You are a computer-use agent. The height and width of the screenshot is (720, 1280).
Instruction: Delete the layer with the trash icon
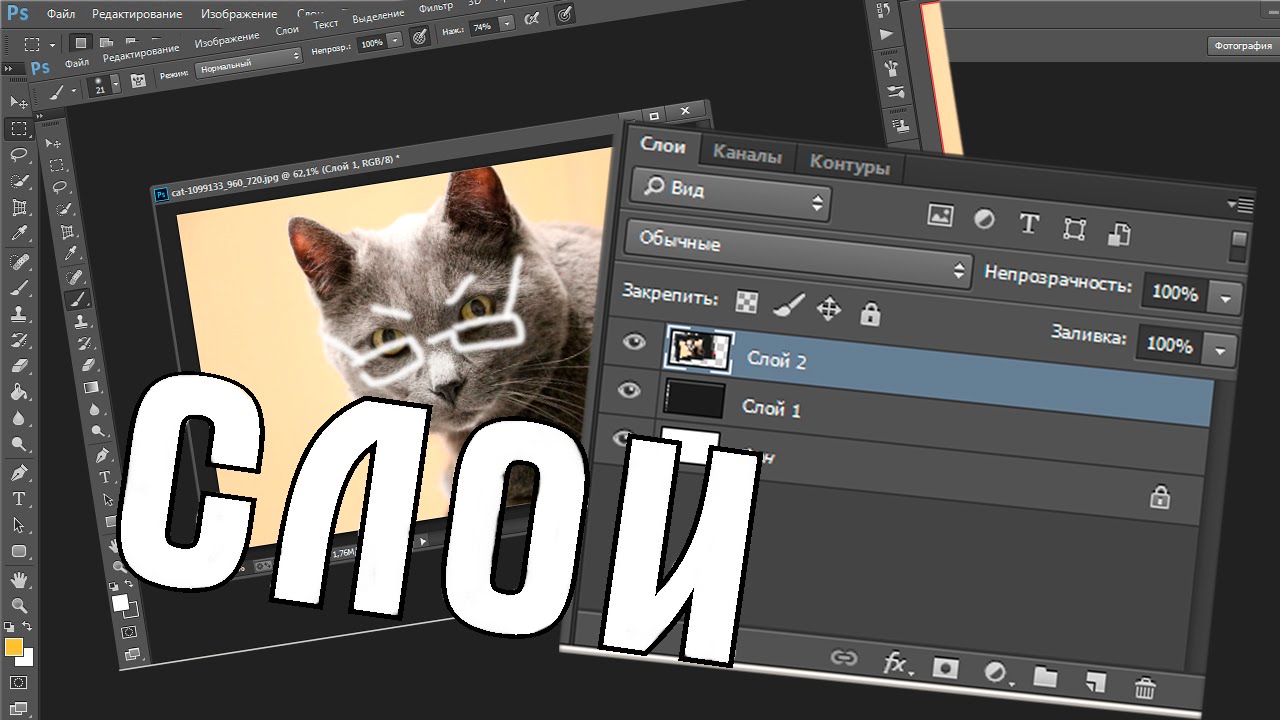[1145, 688]
